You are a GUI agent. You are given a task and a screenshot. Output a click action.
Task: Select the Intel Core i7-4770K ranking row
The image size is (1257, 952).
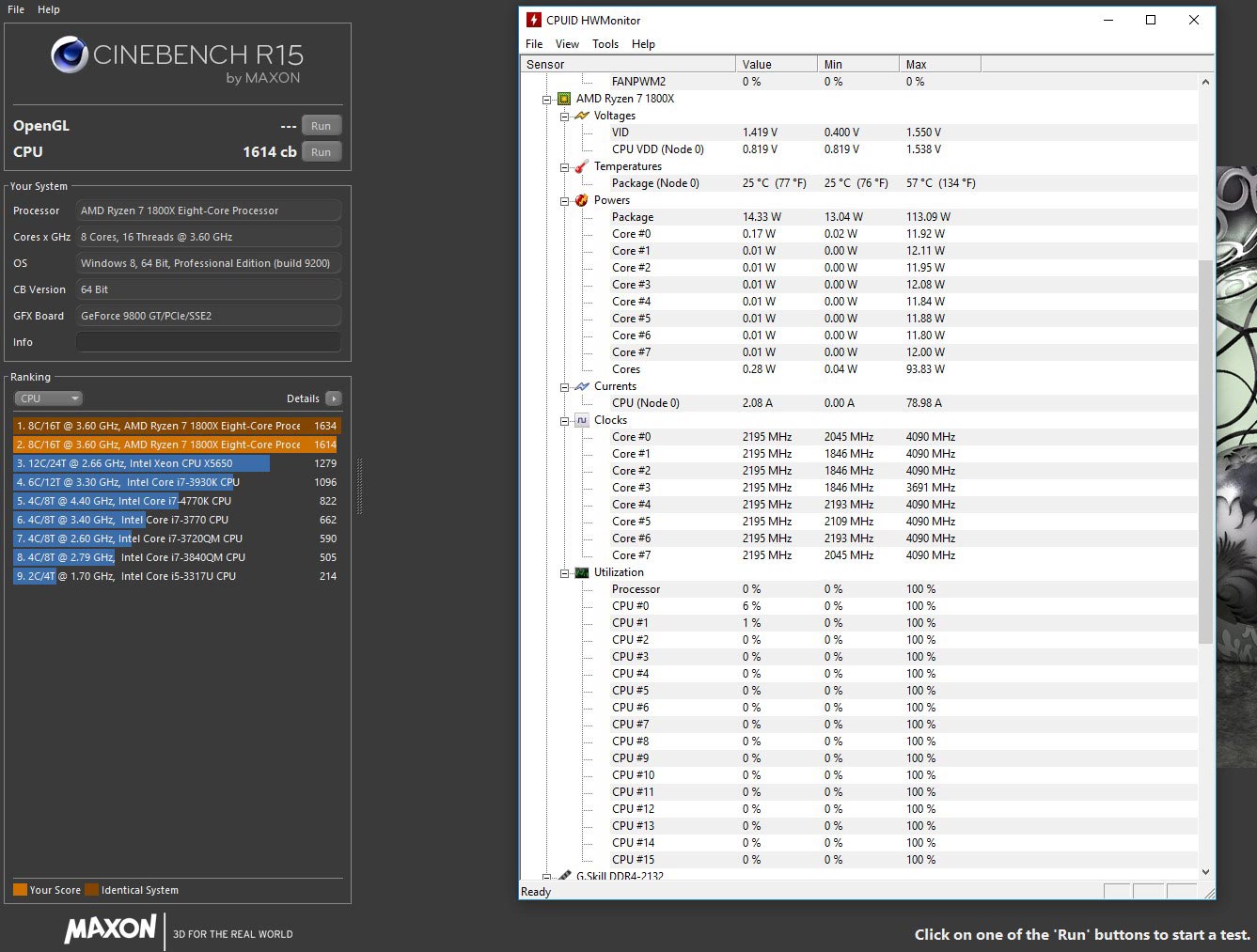(x=176, y=501)
